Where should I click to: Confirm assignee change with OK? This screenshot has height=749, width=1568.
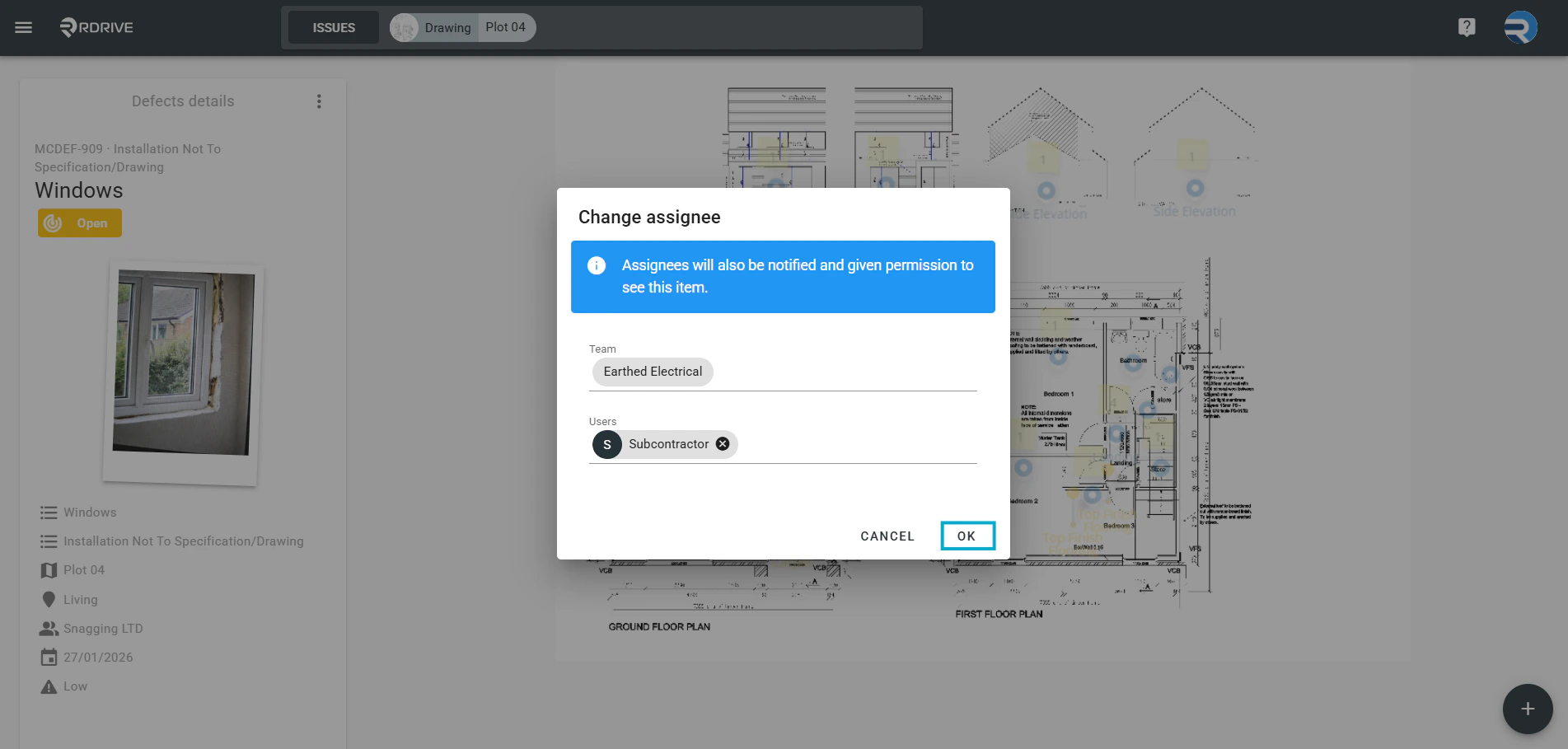click(967, 535)
